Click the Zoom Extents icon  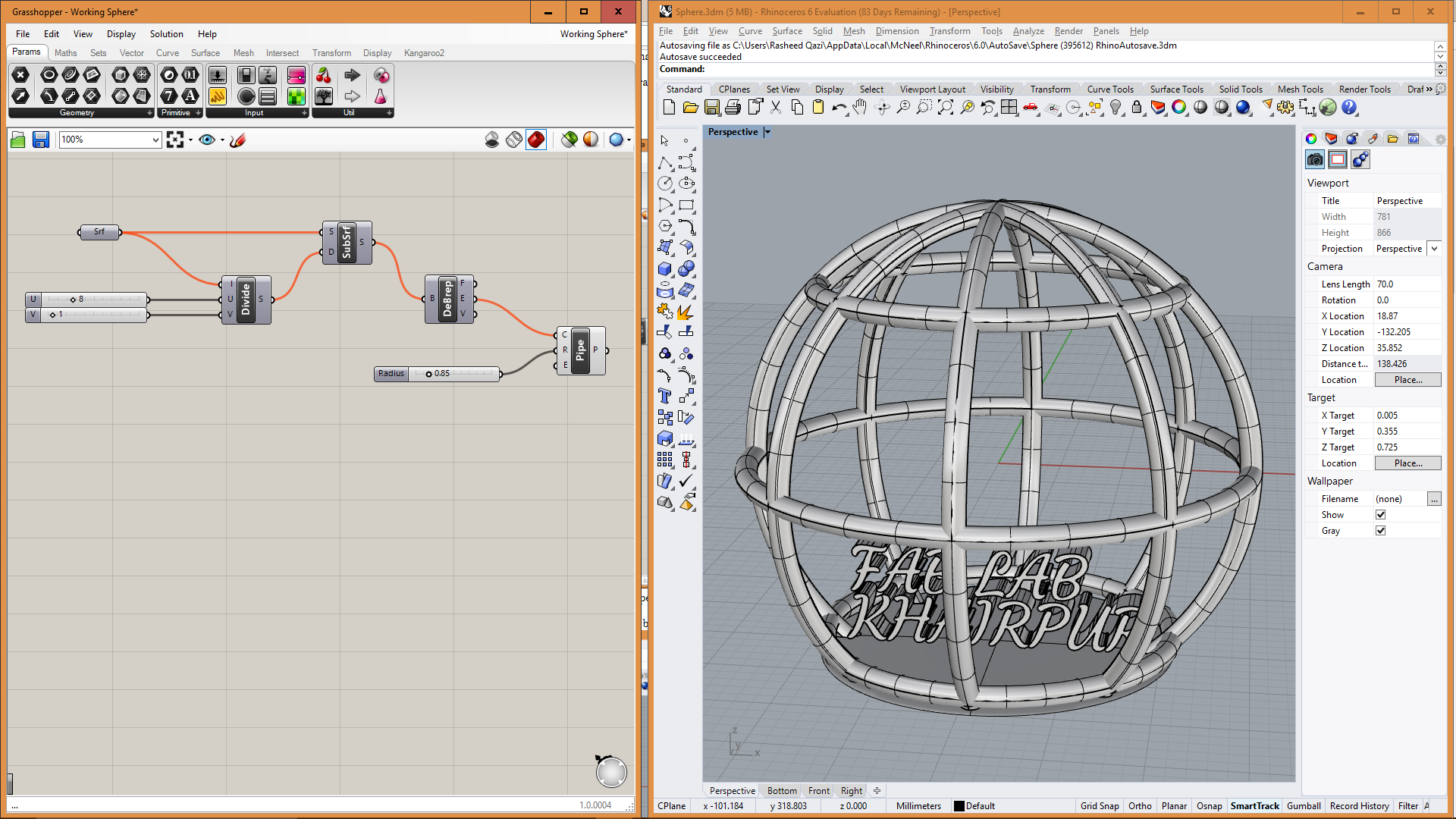[946, 107]
